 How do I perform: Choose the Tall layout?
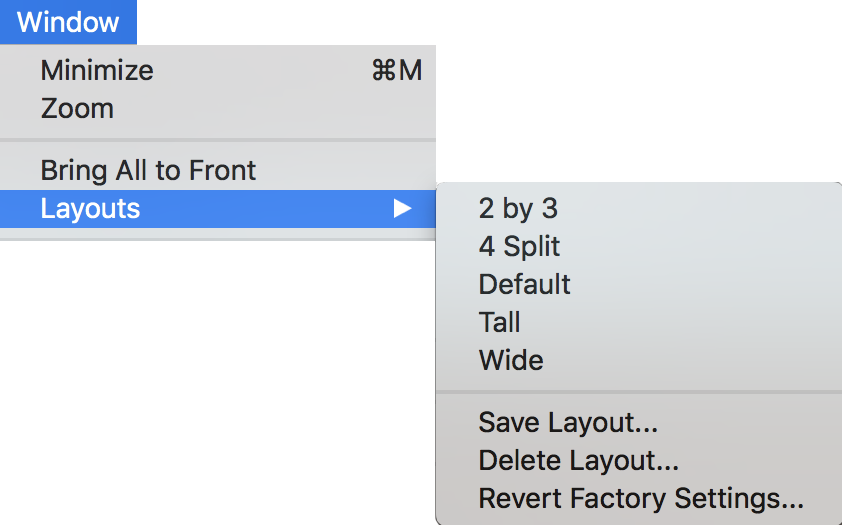[499, 322]
